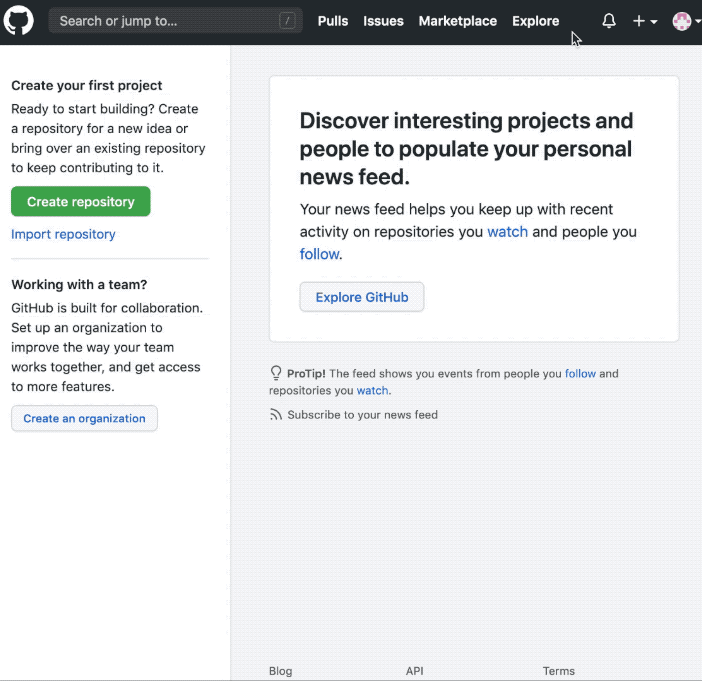Click the GitHub Octocat logo
This screenshot has height=681, width=702.
(x=18, y=21)
